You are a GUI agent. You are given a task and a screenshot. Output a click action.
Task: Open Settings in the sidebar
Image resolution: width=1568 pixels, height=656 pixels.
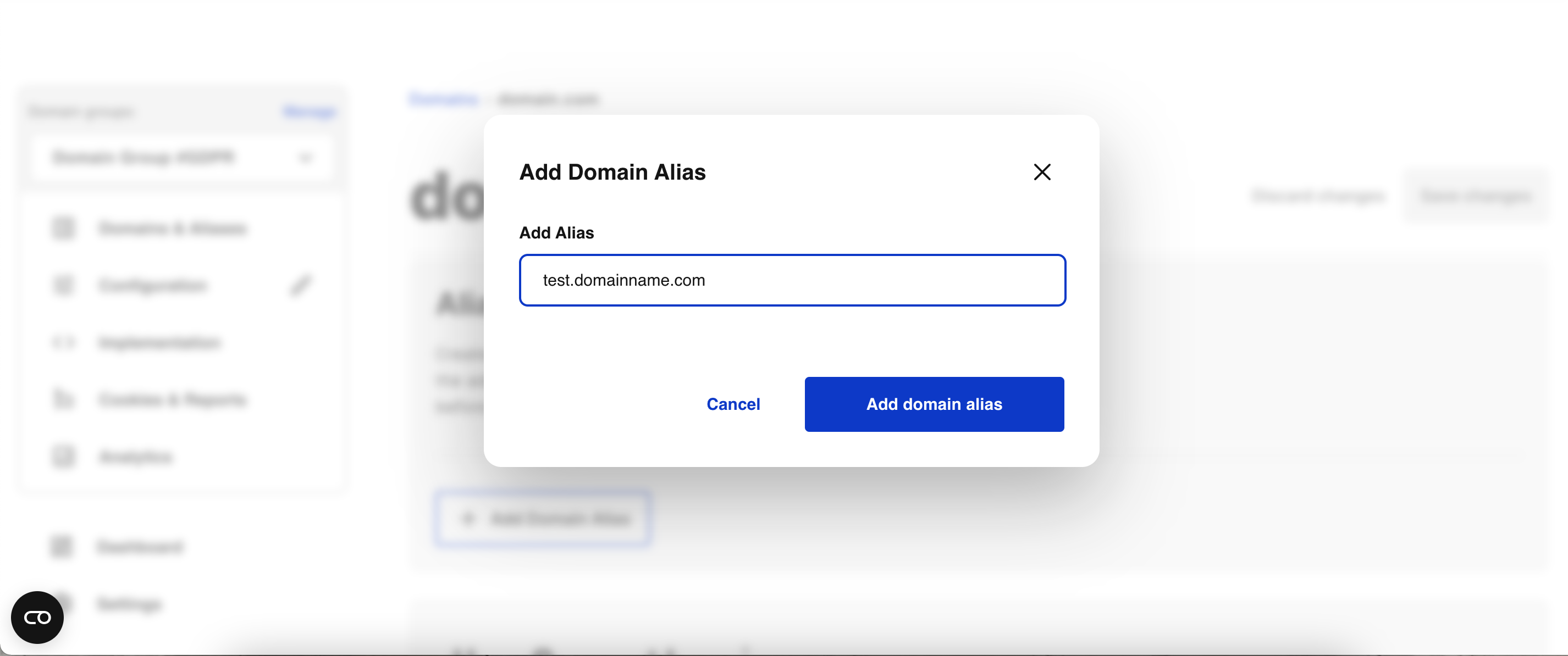tap(130, 604)
